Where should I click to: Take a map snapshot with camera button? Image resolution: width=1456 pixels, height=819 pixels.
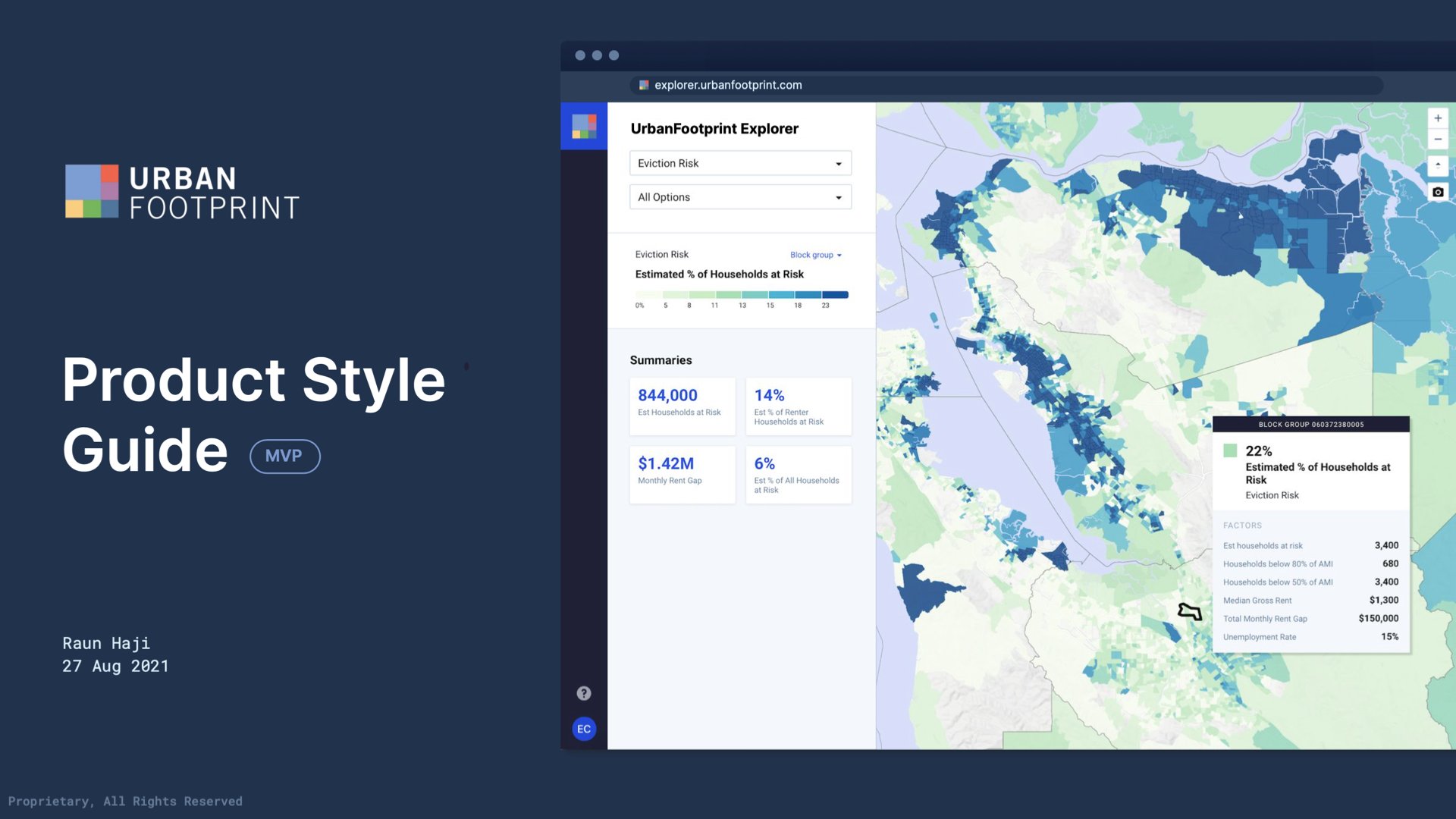tap(1438, 192)
